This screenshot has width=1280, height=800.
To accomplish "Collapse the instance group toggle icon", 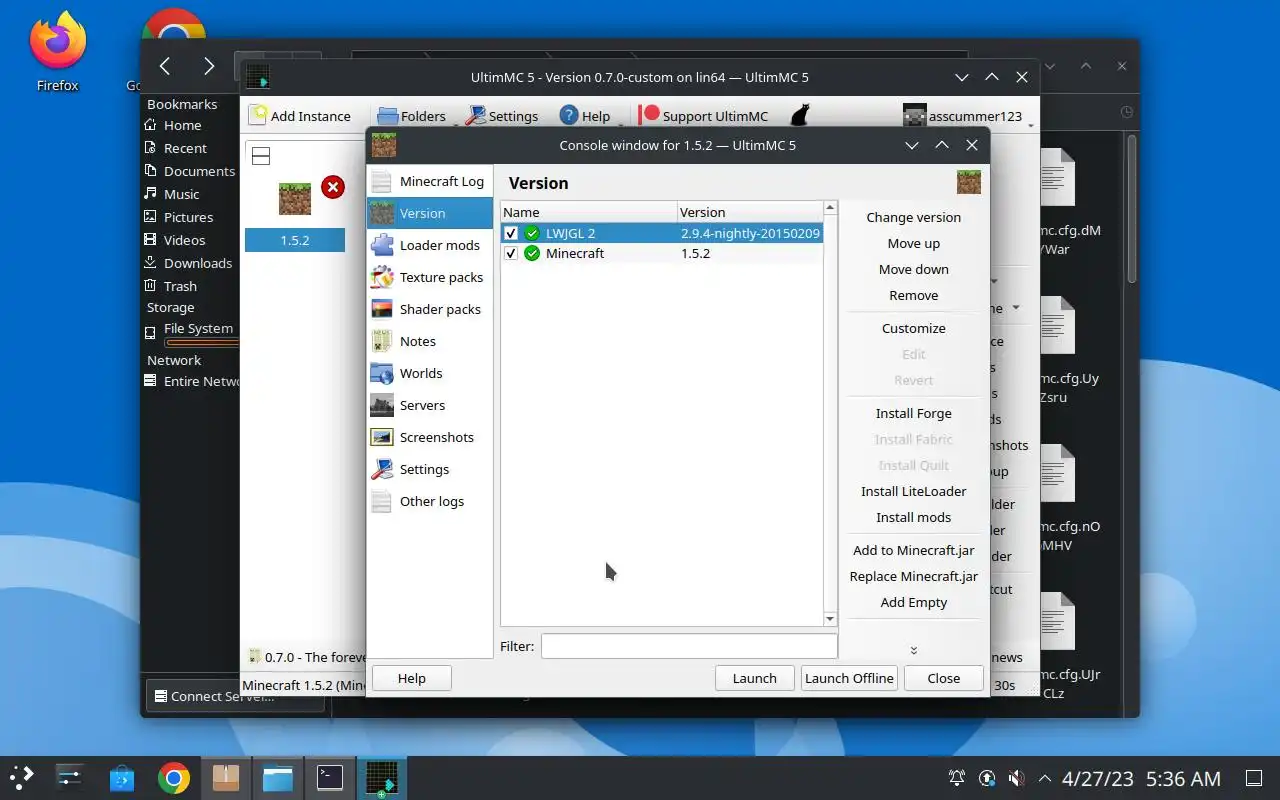I will pos(261,156).
